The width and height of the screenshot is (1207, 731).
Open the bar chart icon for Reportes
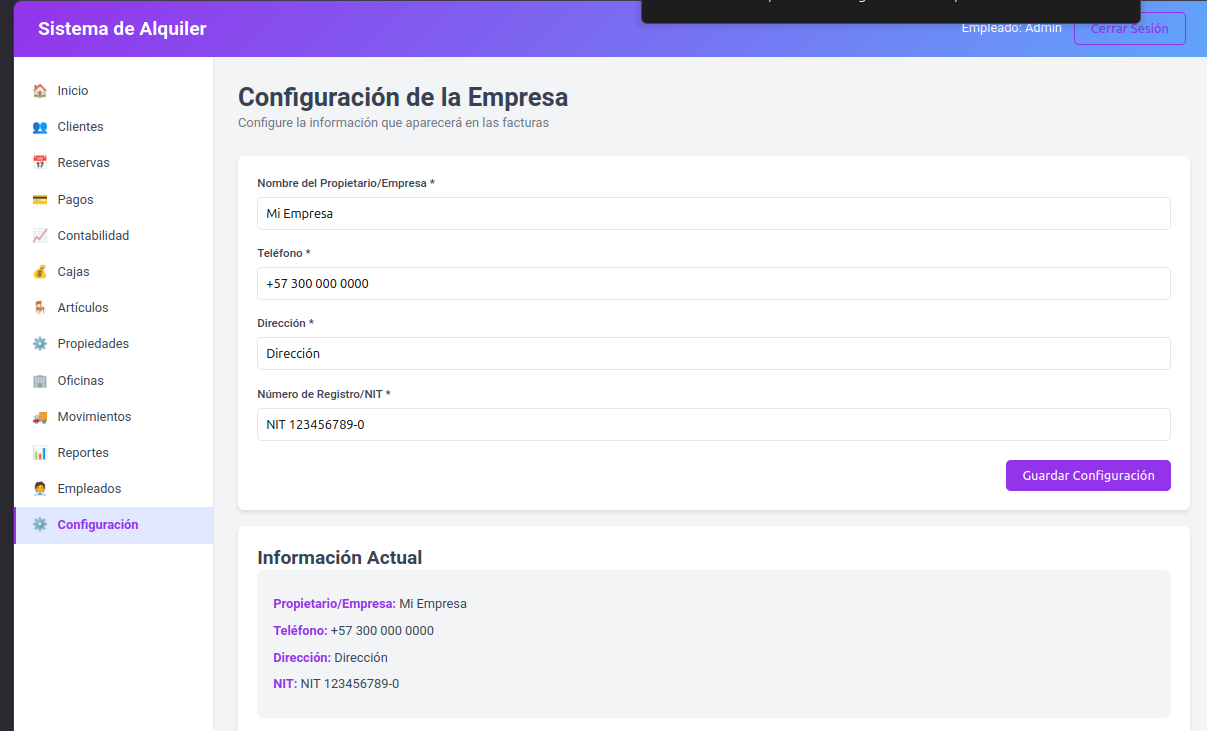(40, 453)
